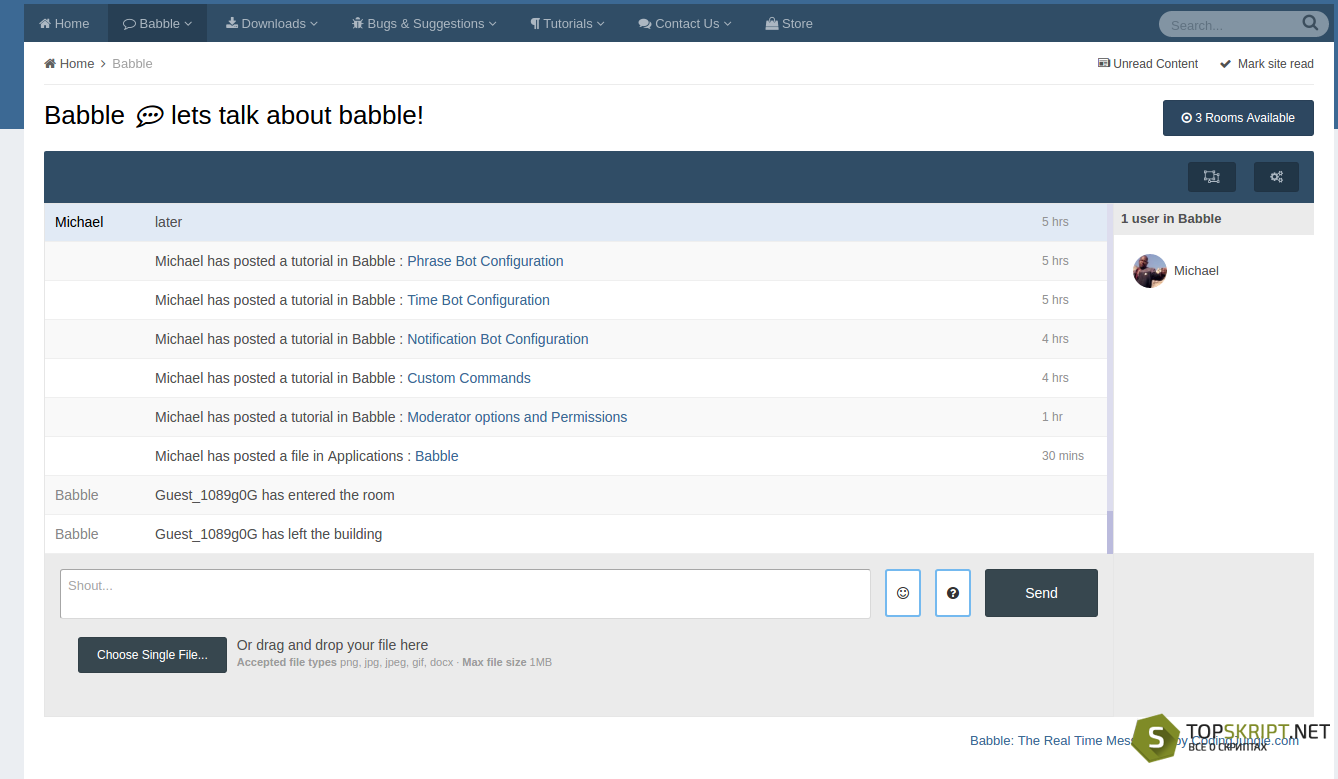This screenshot has width=1338, height=779.
Task: Click the search magnifier icon
Action: coord(1310,23)
